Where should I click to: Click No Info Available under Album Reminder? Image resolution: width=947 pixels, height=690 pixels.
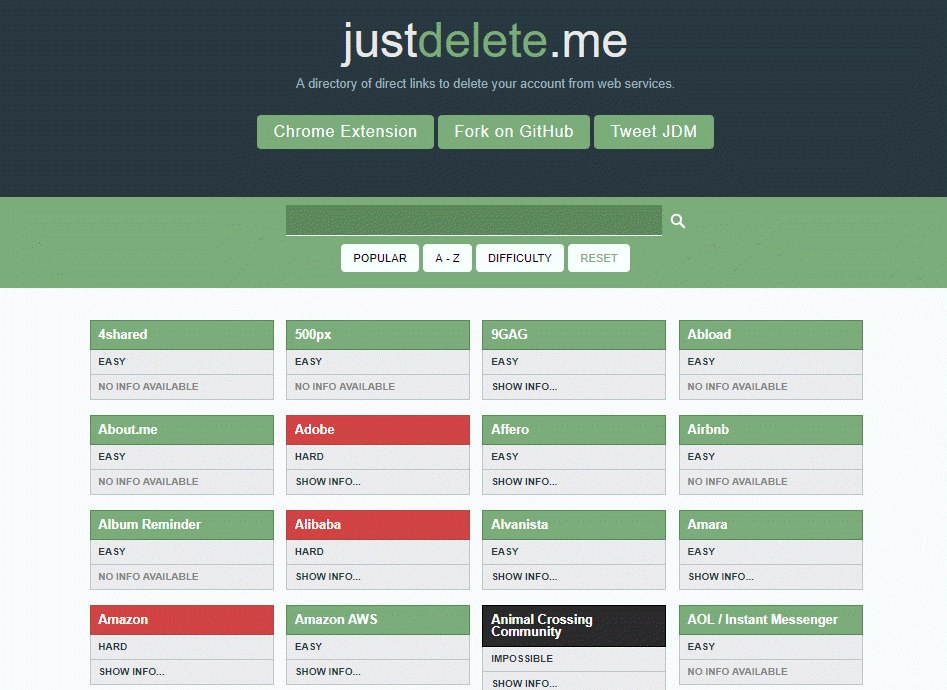tap(148, 576)
